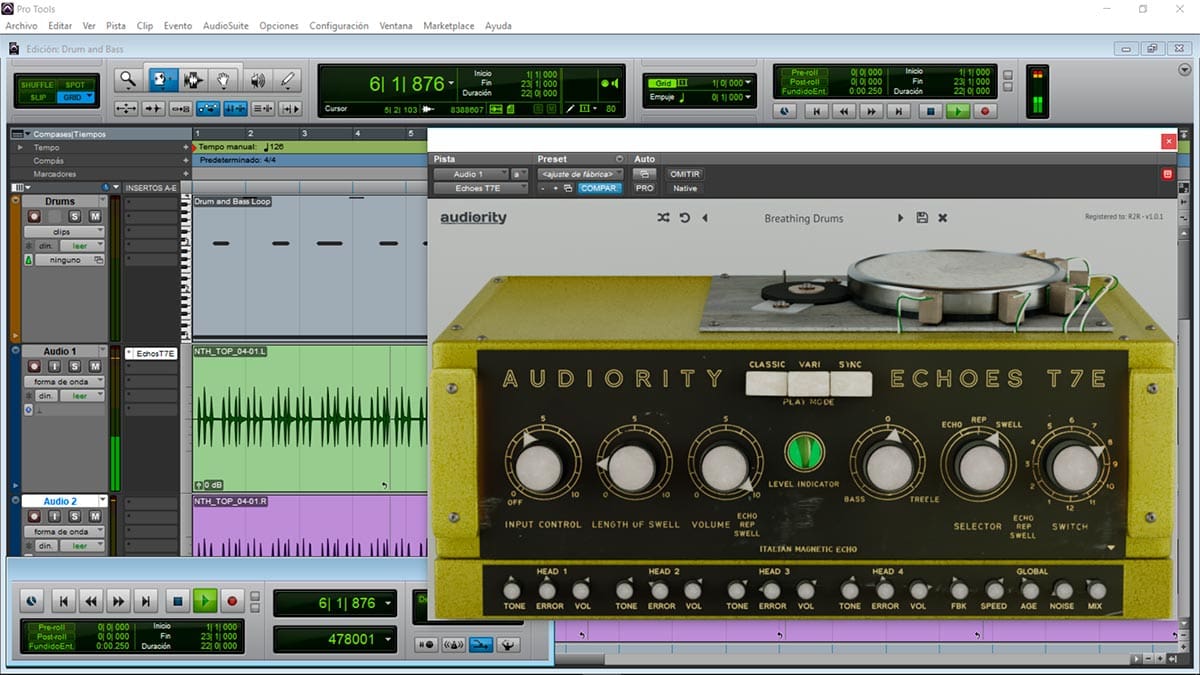Open factory preset dropdown in plugin header
This screenshot has height=675, width=1200.
pos(581,174)
